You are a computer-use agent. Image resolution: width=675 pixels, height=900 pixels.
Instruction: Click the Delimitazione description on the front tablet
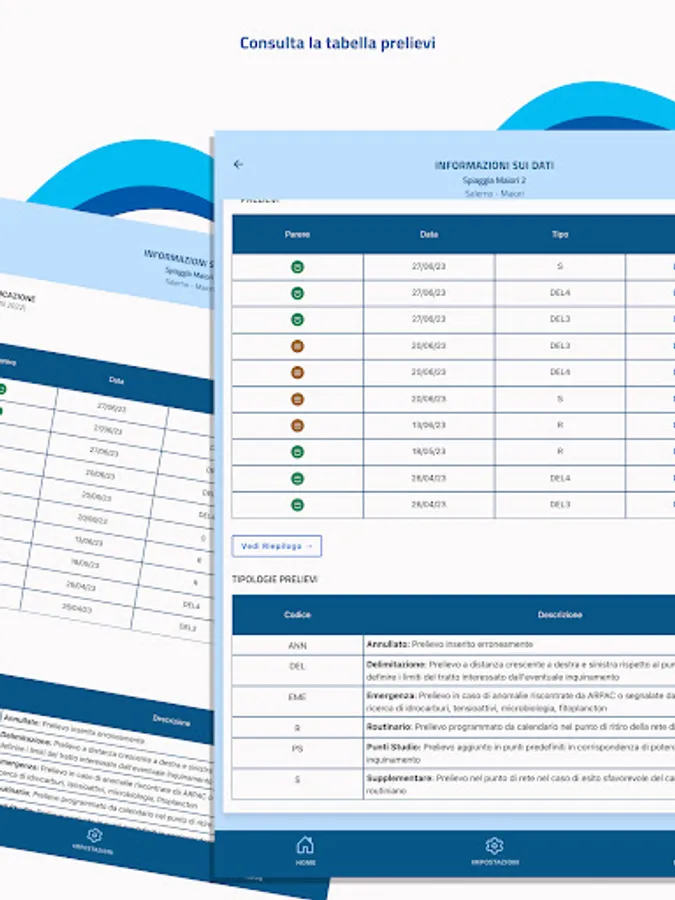(521, 670)
